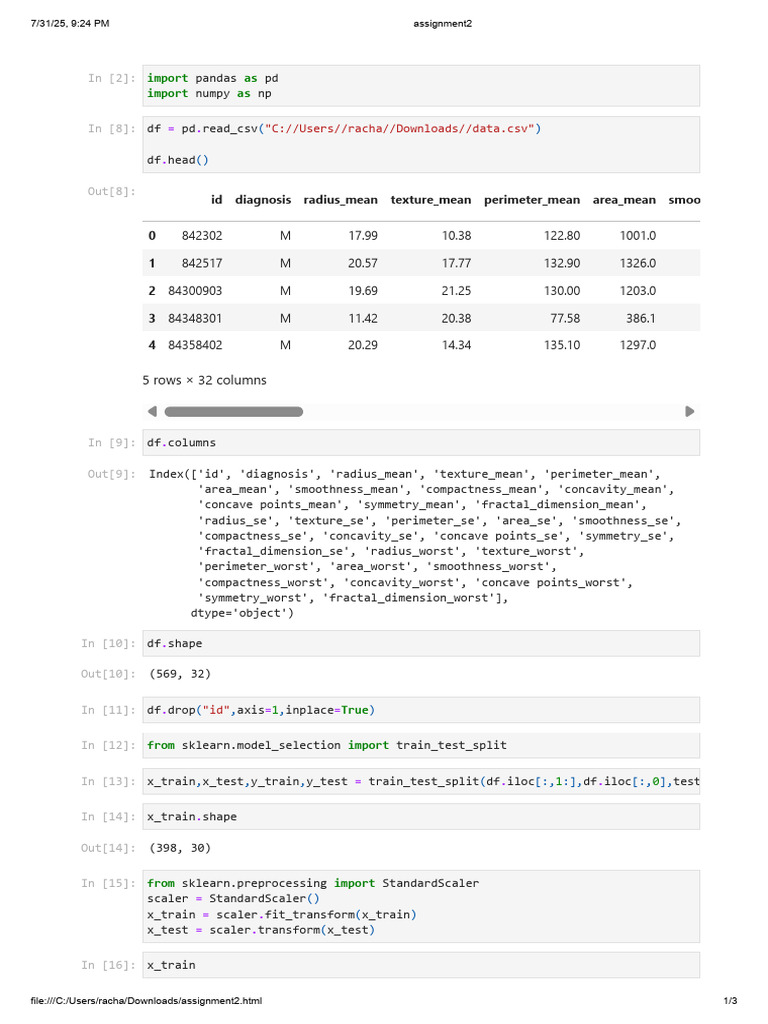Click the right arrow of the table scrollbar

click(690, 411)
